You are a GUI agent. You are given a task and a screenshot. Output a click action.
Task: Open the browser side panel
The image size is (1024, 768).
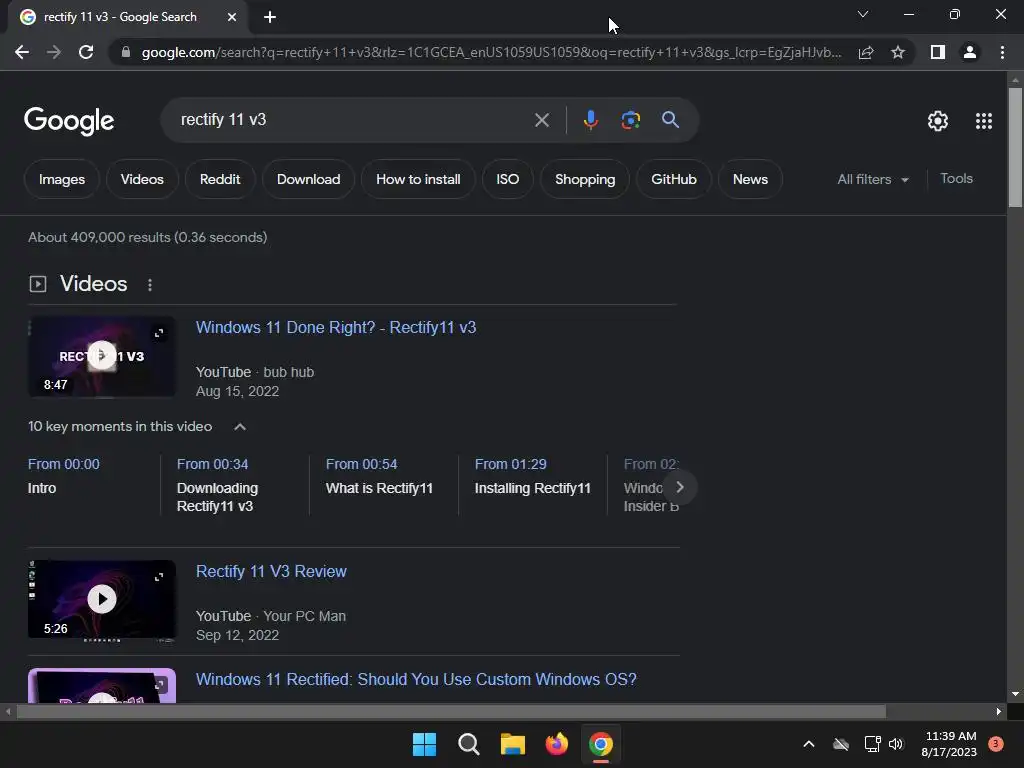click(938, 52)
